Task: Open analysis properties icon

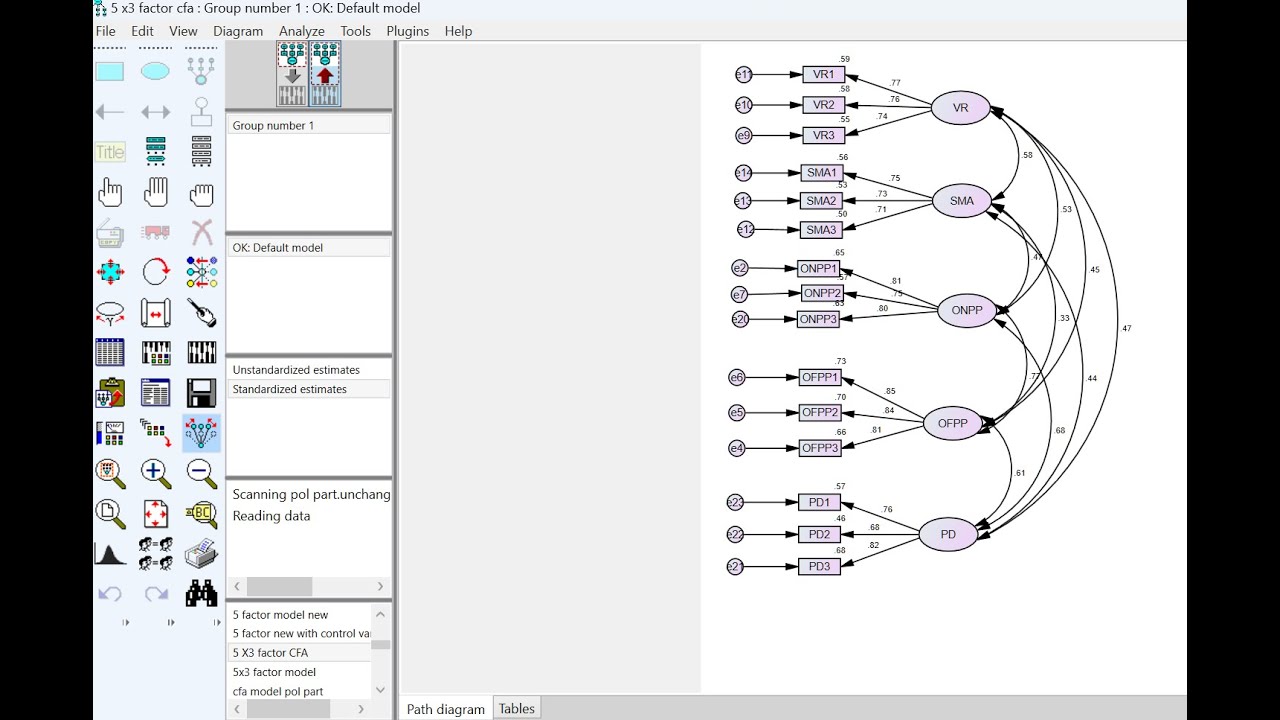Action: tap(155, 352)
